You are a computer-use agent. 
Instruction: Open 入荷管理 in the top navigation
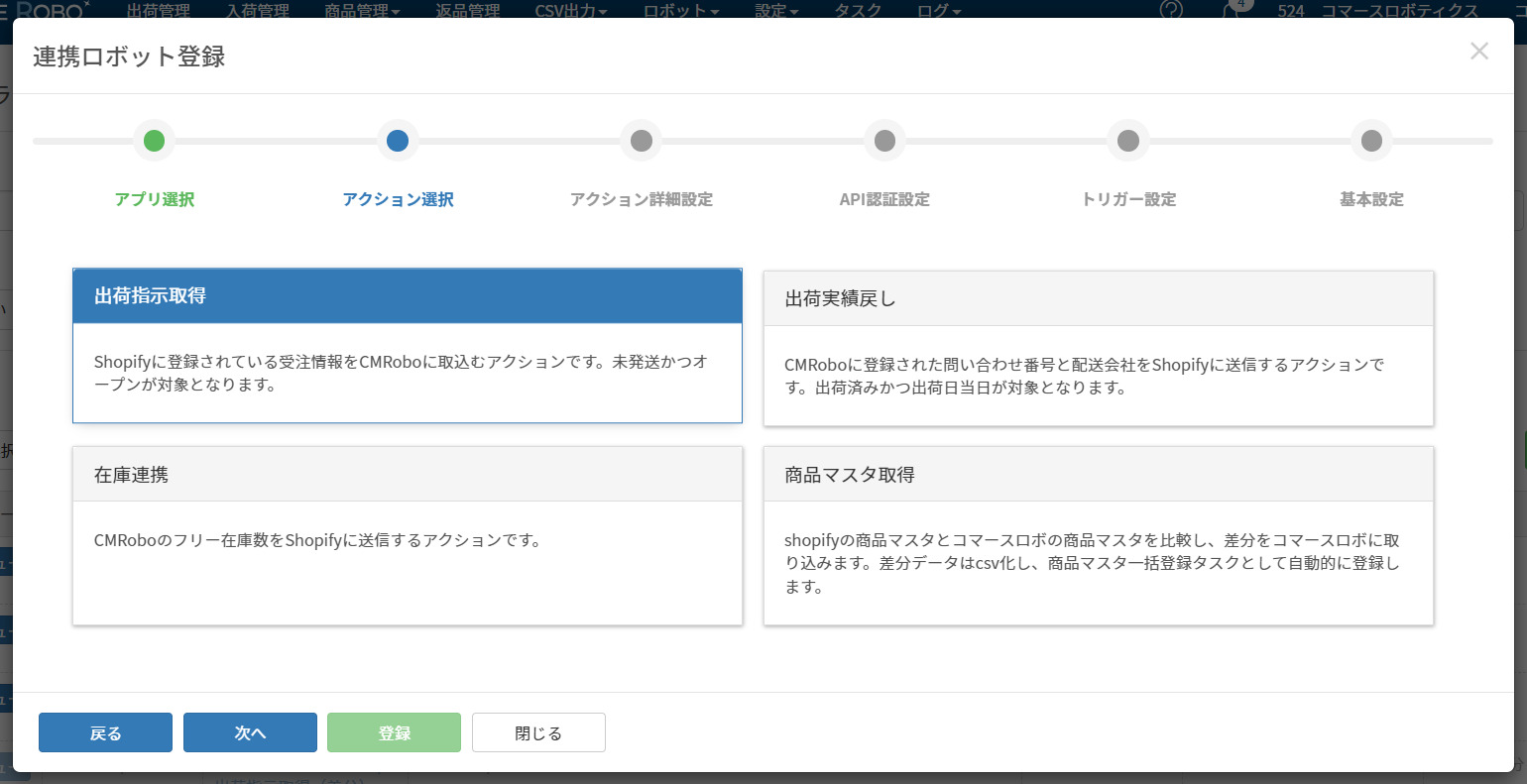258,11
